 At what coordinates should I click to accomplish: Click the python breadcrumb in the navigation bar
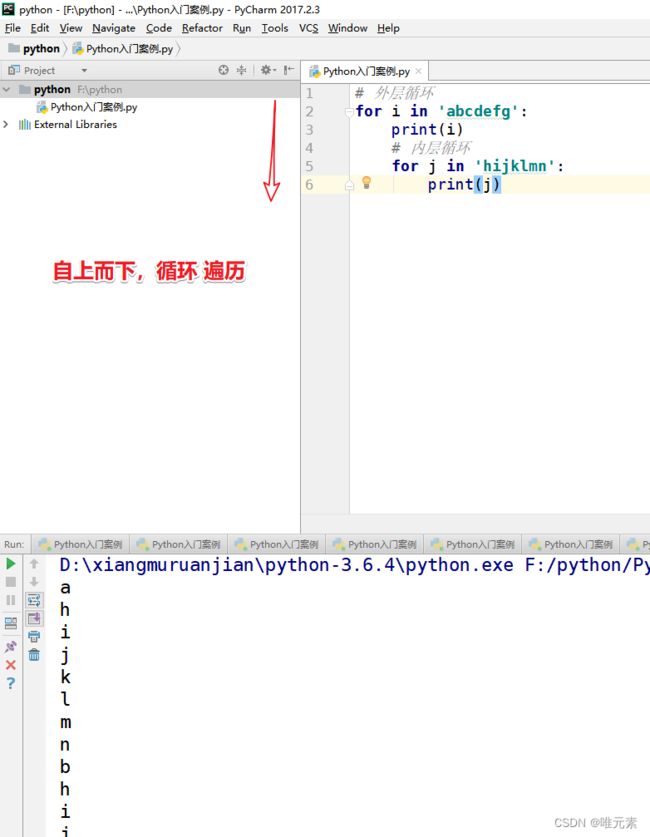[41, 48]
